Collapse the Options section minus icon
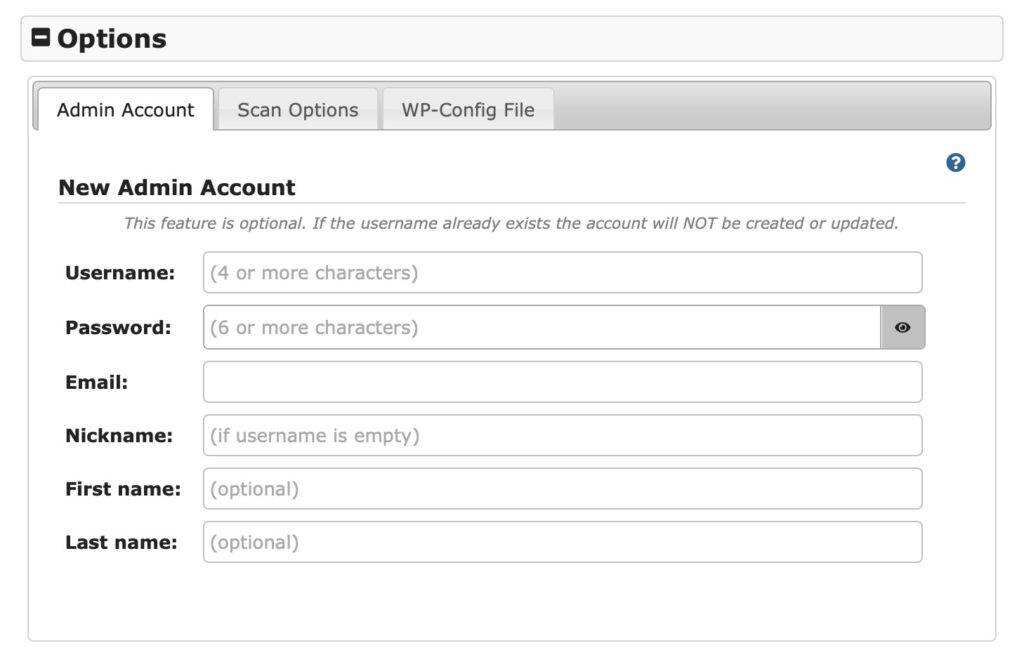This screenshot has height=657, width=1024. tap(41, 38)
